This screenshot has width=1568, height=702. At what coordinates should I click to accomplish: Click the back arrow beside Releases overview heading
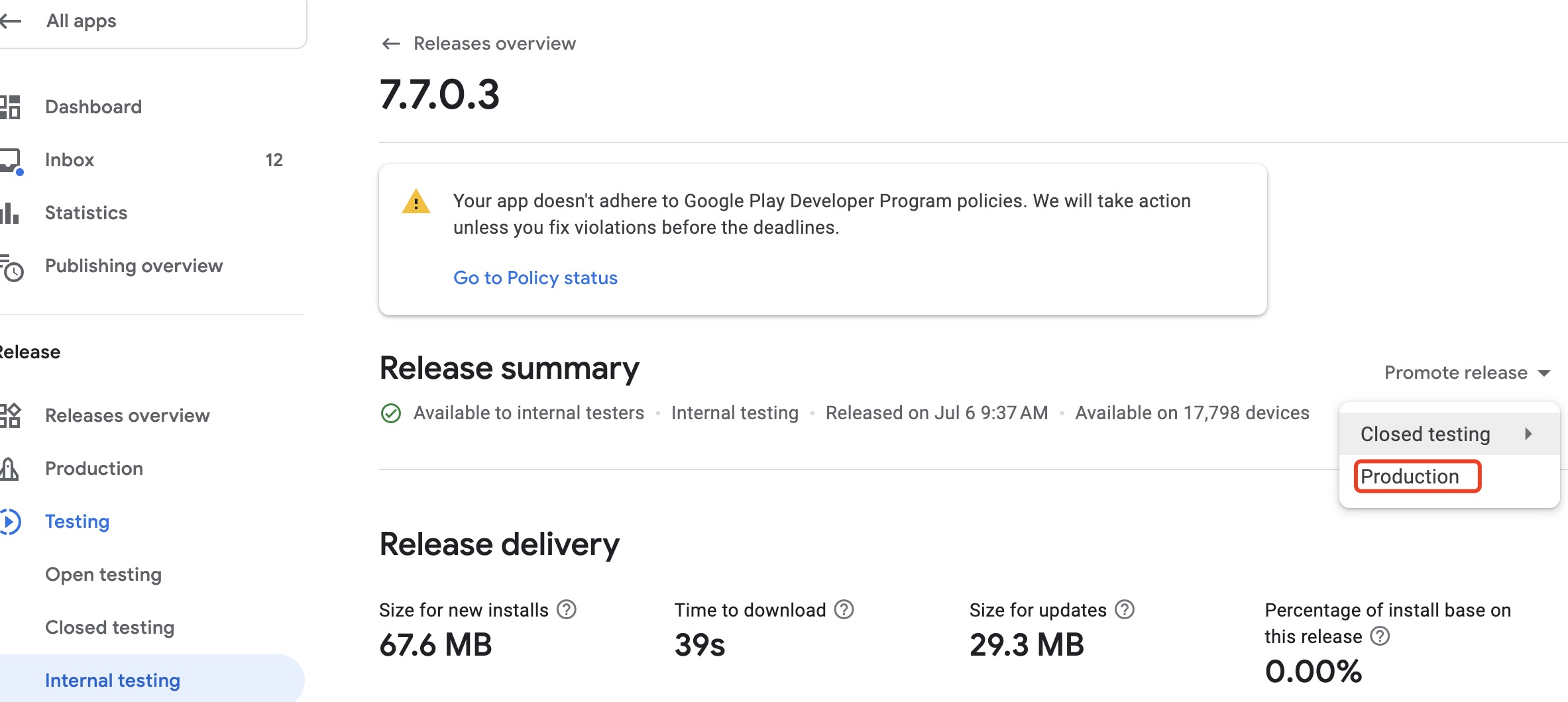coord(391,44)
